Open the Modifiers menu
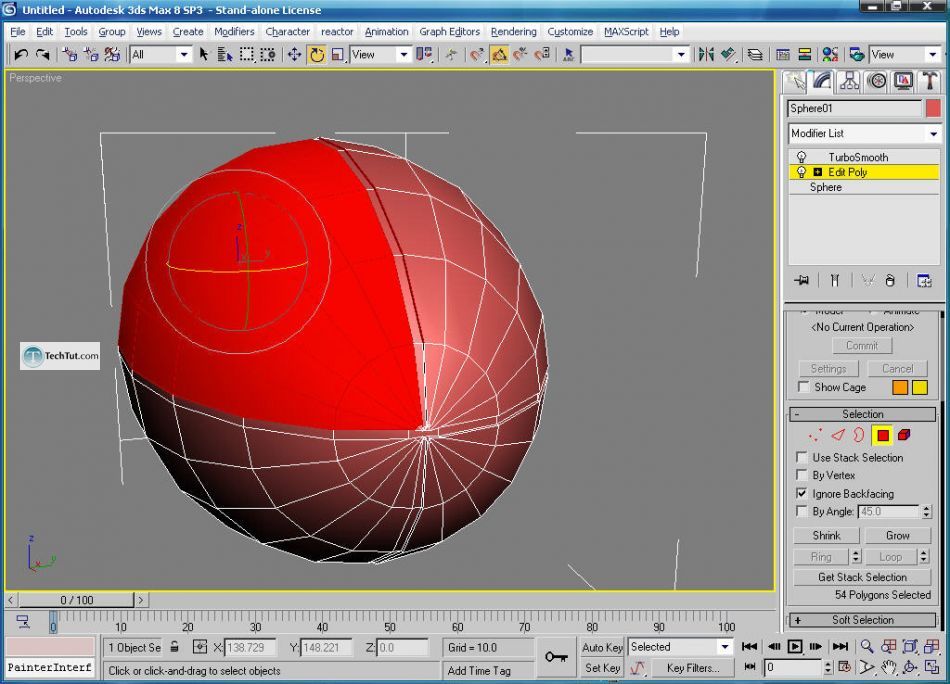Viewport: 950px width, 684px height. [234, 32]
